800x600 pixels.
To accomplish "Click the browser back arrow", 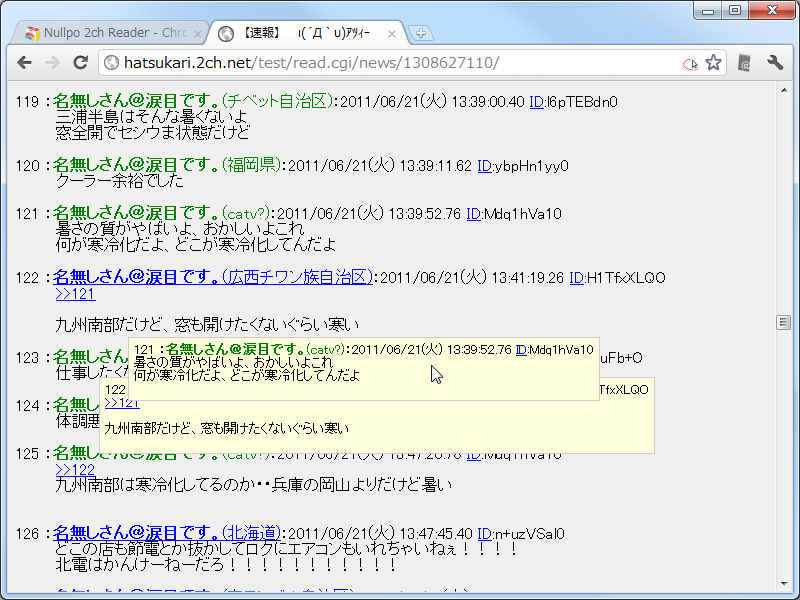I will pos(25,63).
